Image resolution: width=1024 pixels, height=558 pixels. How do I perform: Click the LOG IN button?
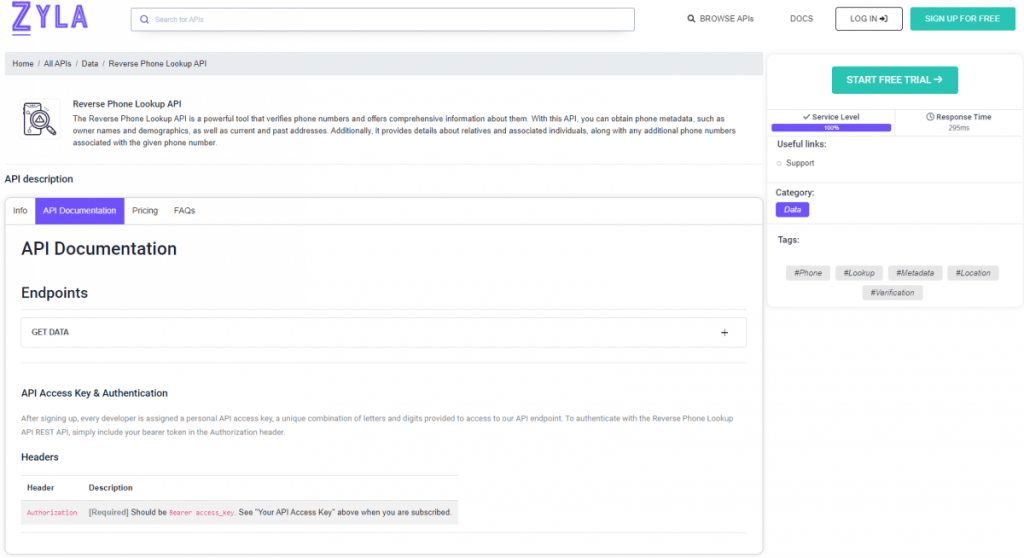click(x=869, y=19)
